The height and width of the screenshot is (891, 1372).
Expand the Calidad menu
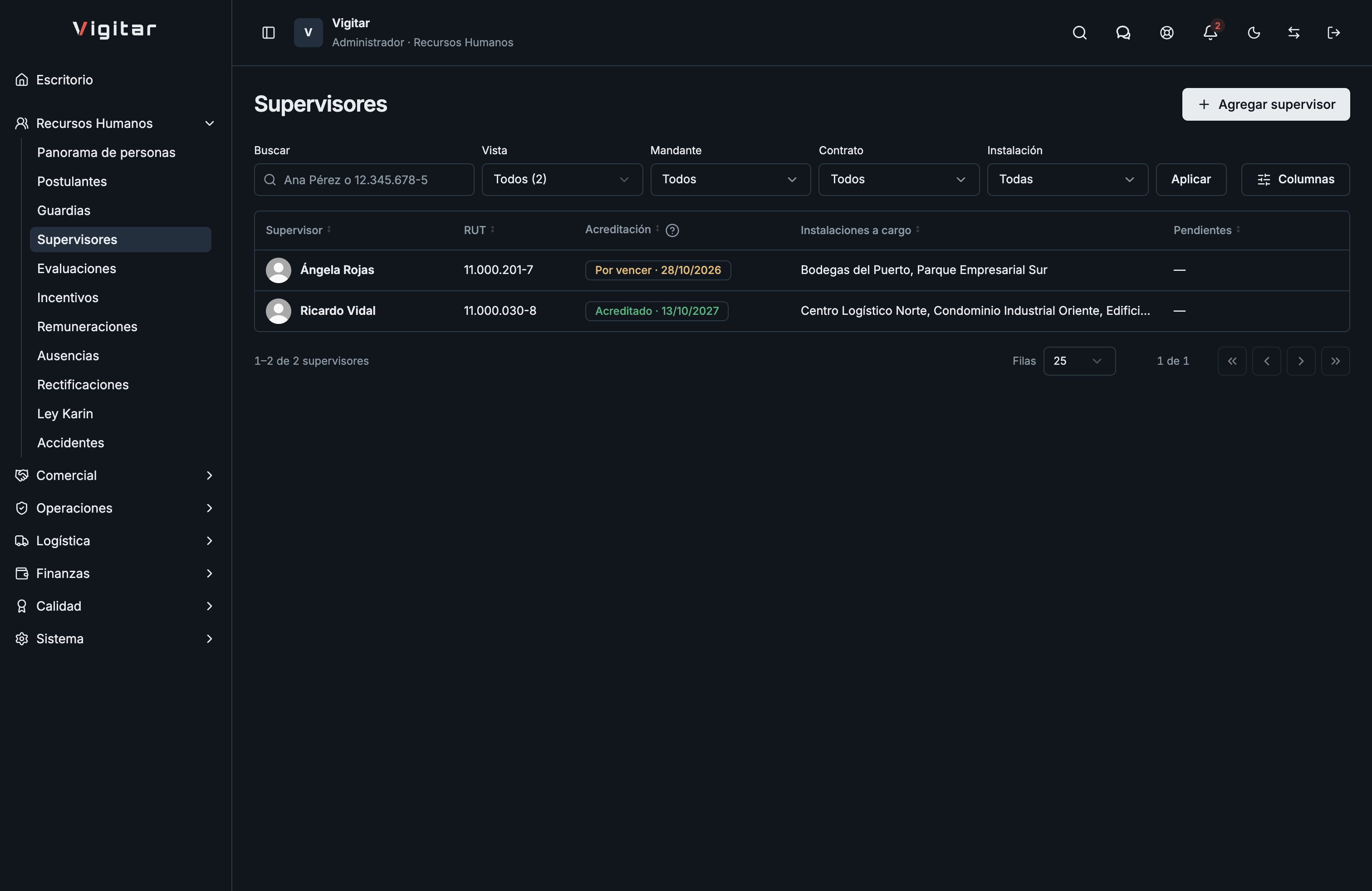pos(115,606)
